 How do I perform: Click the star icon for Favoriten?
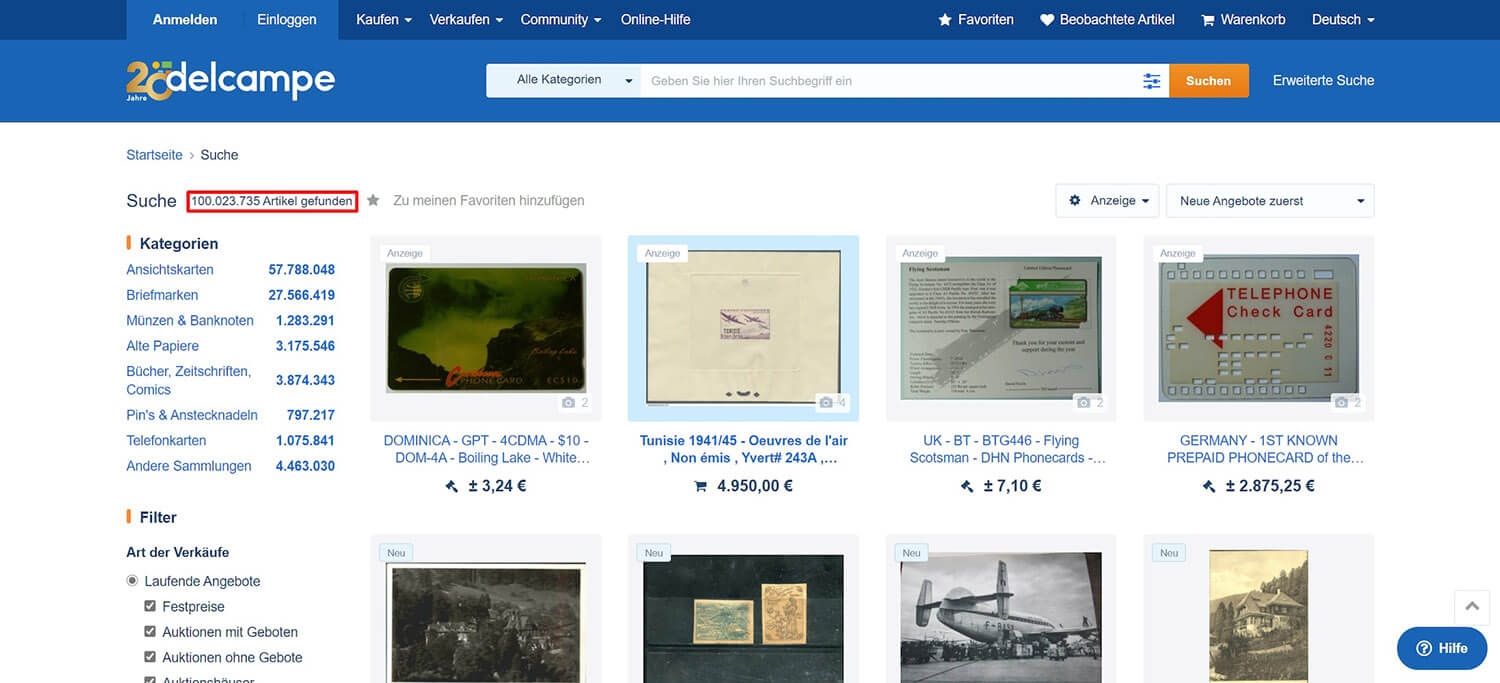click(944, 20)
